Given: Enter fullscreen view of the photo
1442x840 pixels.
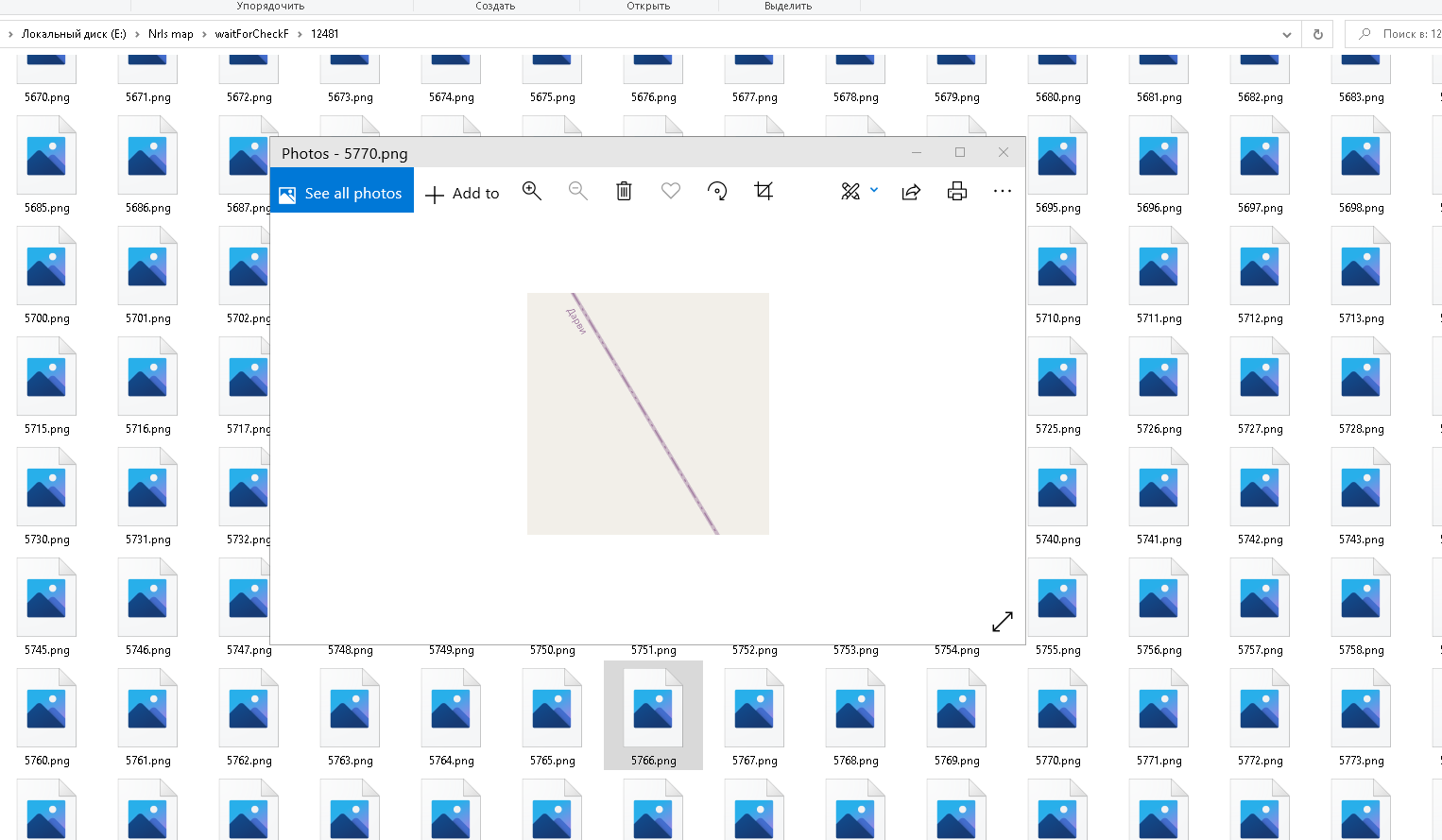Looking at the screenshot, I should (x=1003, y=621).
